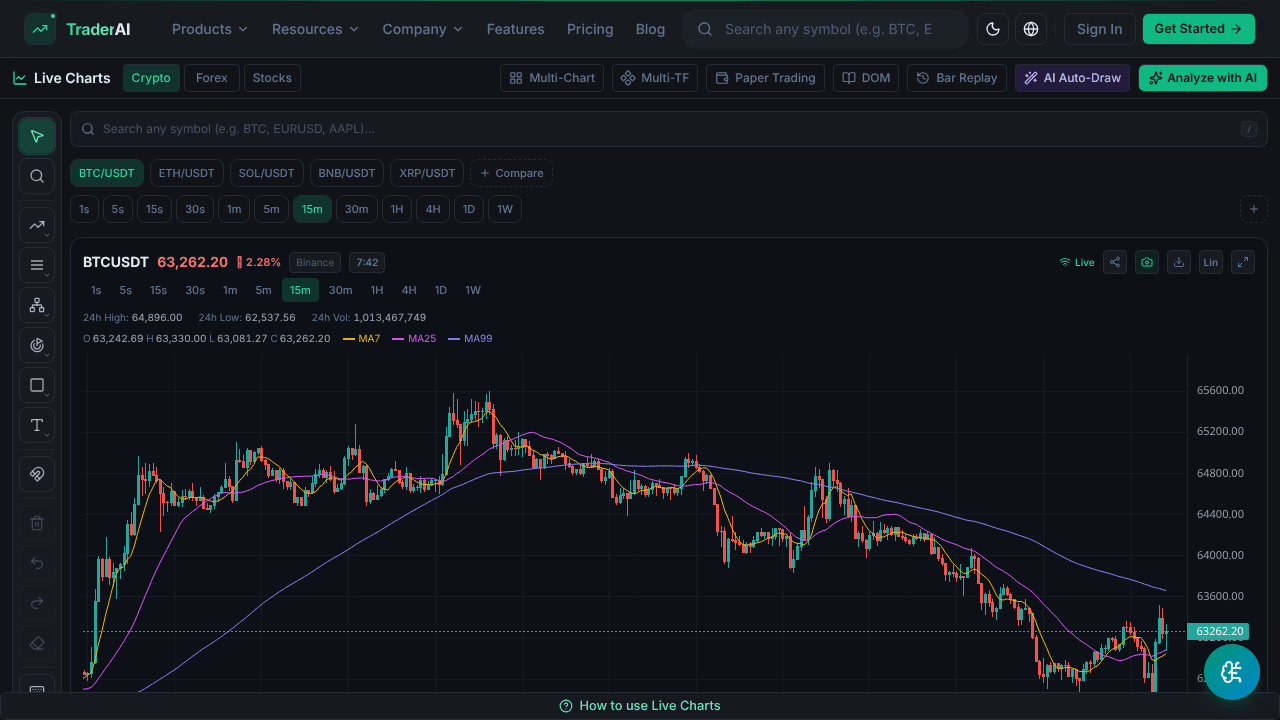Viewport: 1280px width, 720px height.
Task: Choose the 1H timeframe in top row
Action: (397, 209)
